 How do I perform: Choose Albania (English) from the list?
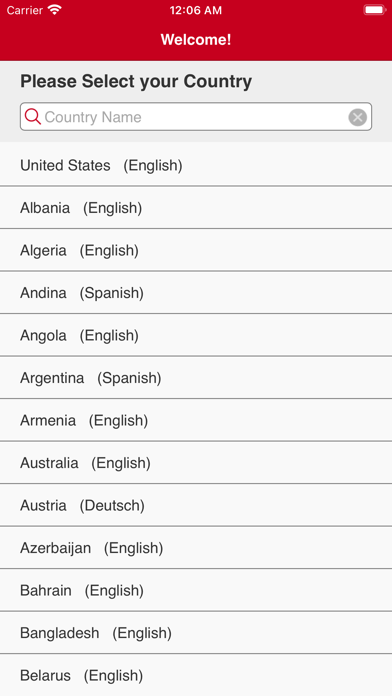(x=196, y=208)
